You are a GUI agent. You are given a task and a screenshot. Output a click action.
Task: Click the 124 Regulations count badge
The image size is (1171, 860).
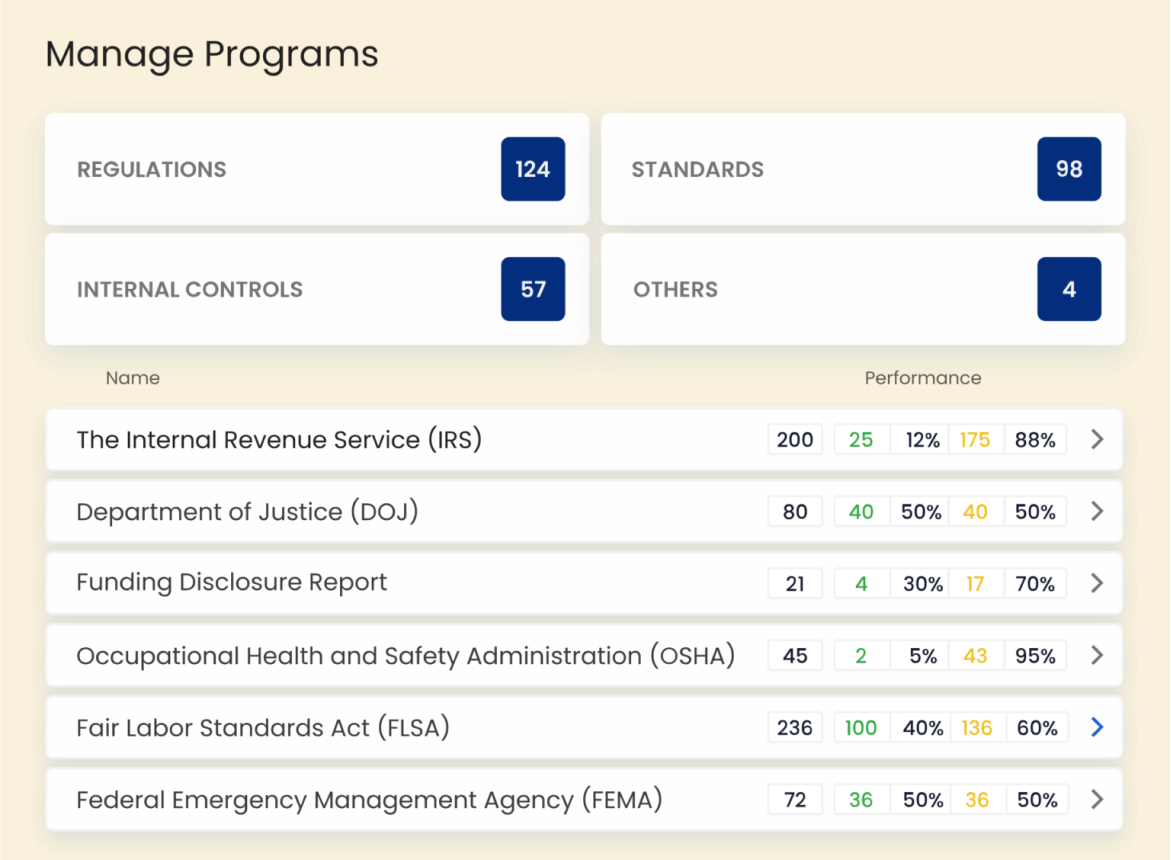click(532, 169)
